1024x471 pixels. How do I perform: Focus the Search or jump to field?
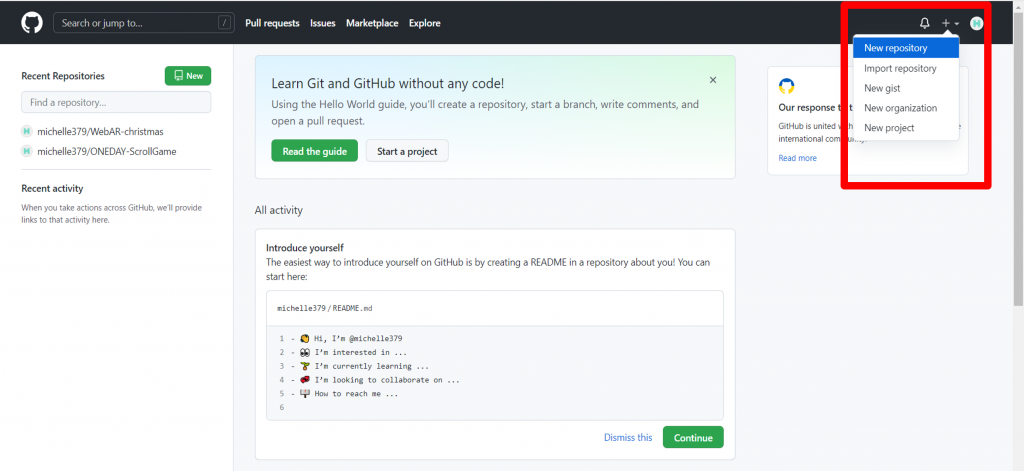[x=144, y=23]
